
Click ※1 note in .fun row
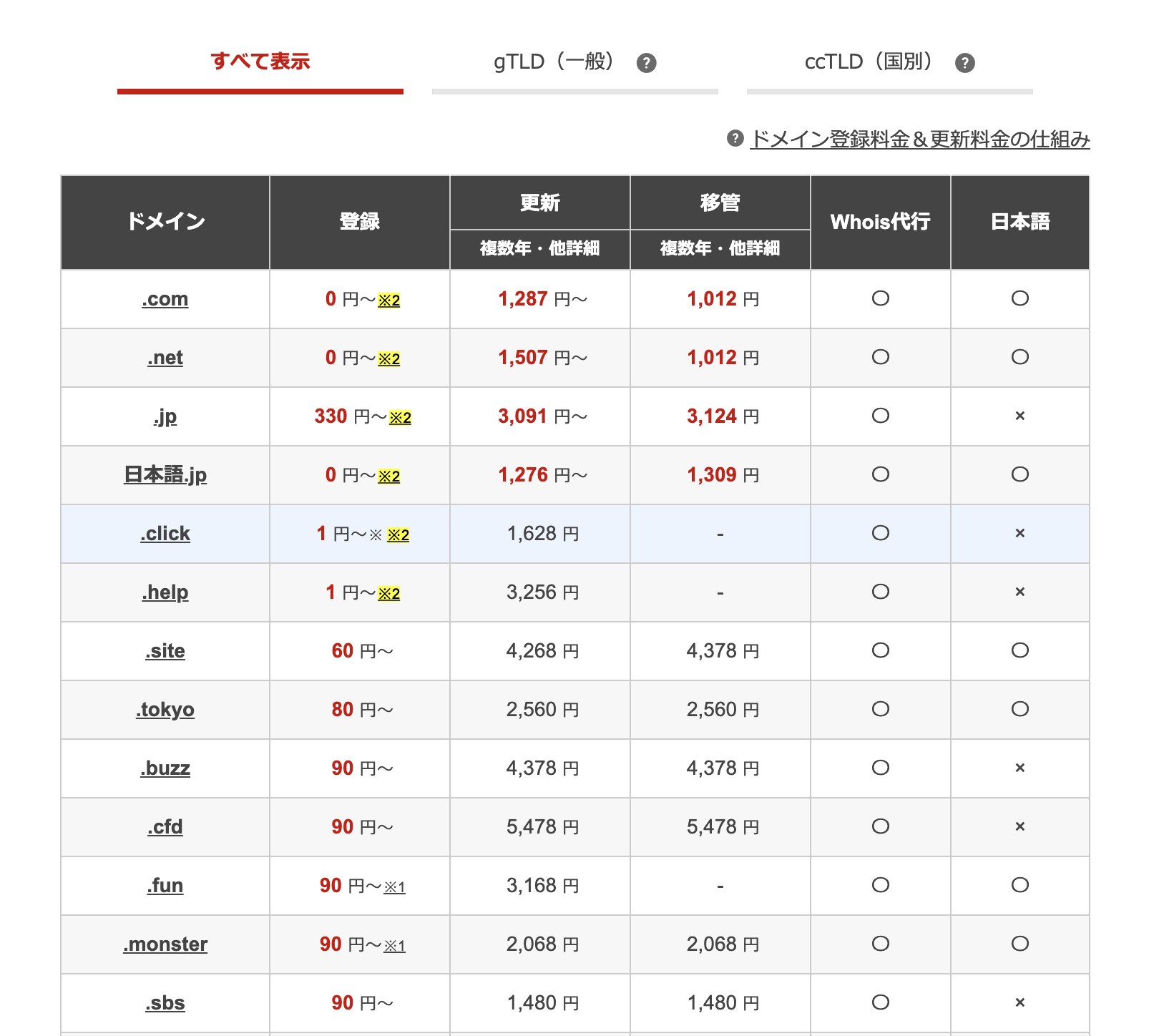(395, 887)
